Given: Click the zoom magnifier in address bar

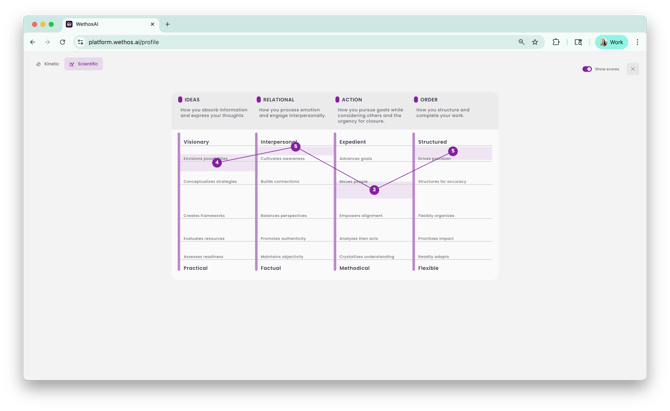Looking at the screenshot, I should pyautogui.click(x=521, y=42).
